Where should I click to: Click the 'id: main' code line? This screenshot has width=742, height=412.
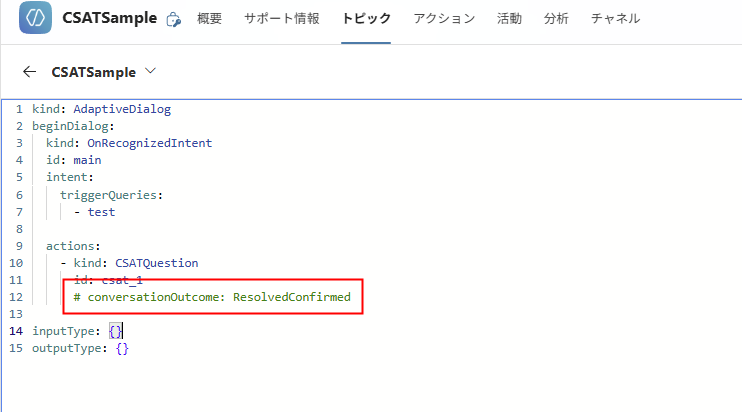point(73,160)
